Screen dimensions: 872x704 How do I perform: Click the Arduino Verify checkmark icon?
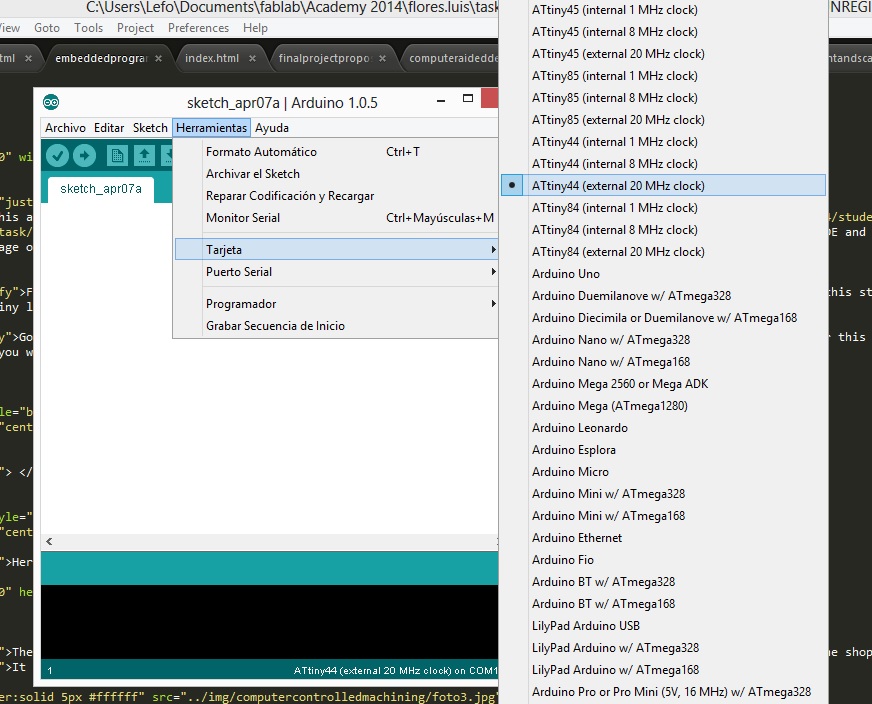point(57,156)
